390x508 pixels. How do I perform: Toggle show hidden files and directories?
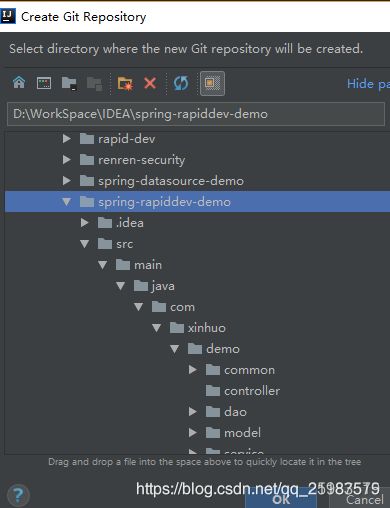pyautogui.click(x=212, y=83)
